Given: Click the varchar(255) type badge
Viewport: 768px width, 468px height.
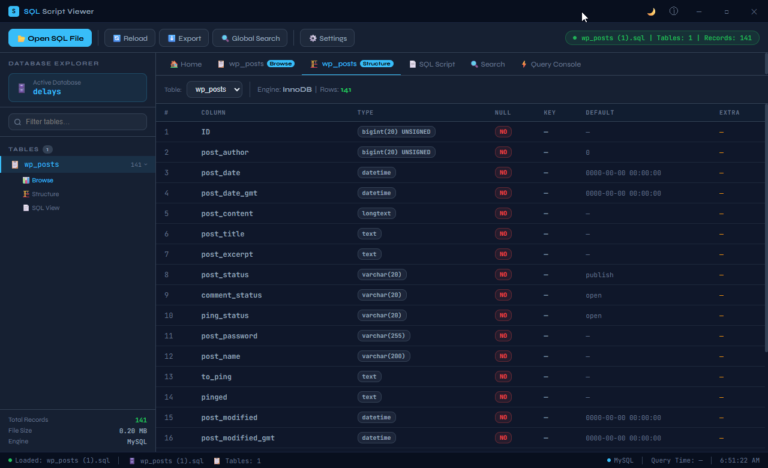Looking at the screenshot, I should tap(384, 336).
